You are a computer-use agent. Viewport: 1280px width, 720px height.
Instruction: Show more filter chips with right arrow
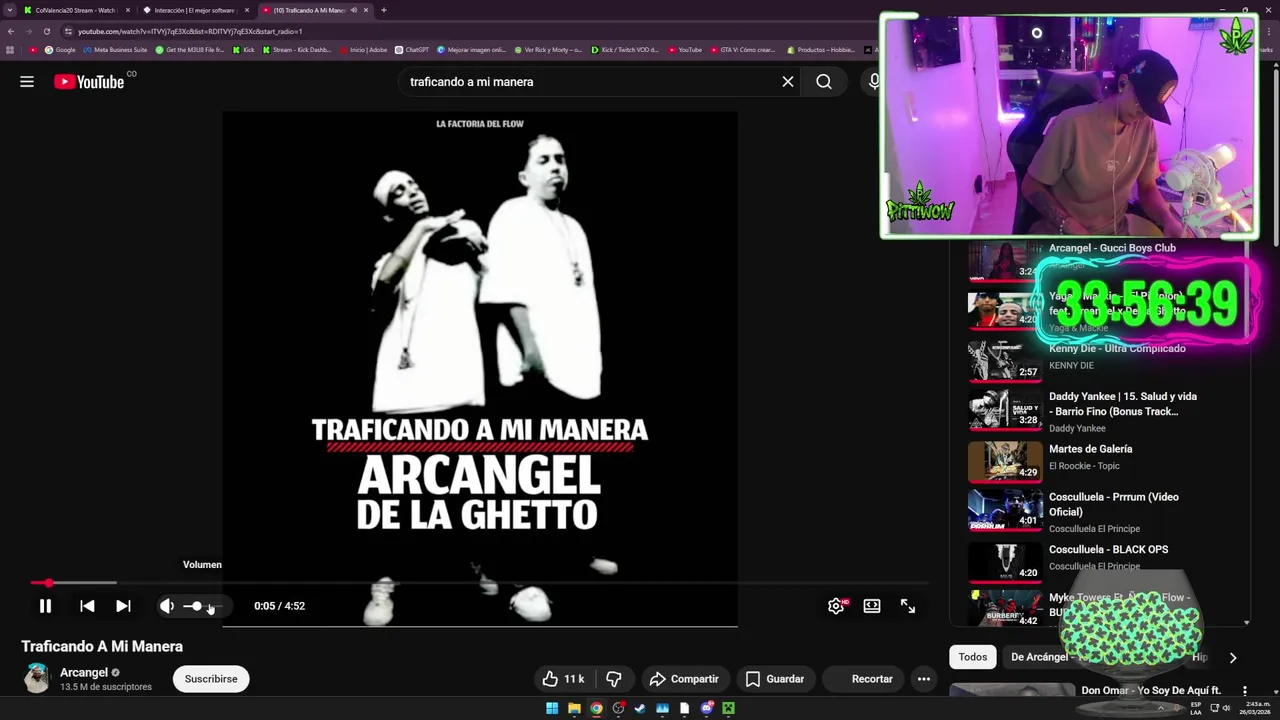(x=1232, y=657)
